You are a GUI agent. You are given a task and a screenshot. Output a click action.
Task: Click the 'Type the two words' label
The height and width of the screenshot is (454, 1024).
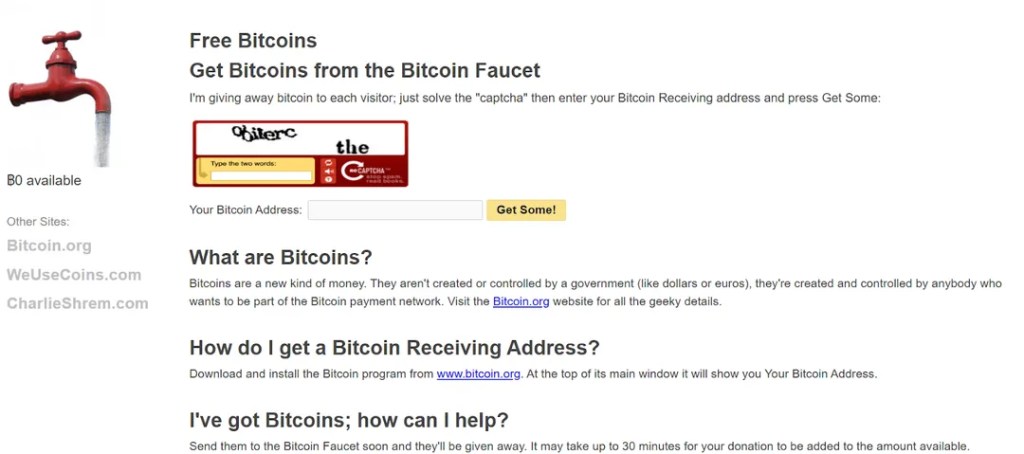(x=243, y=164)
